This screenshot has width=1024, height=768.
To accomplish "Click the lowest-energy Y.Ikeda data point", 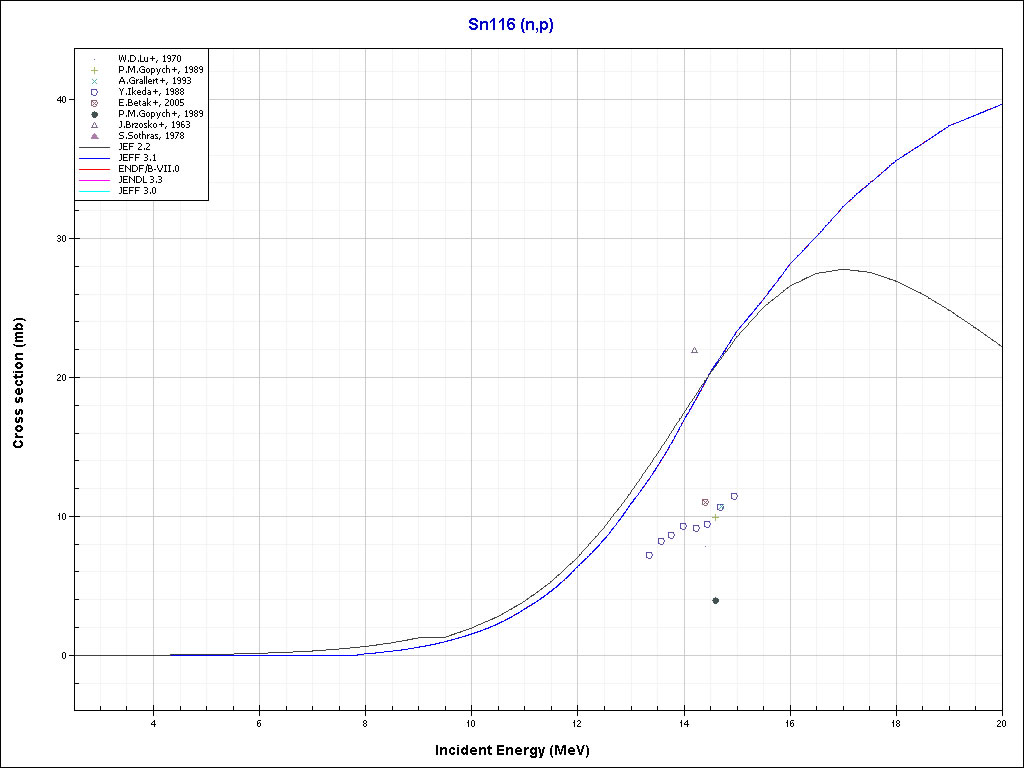I will coord(649,555).
